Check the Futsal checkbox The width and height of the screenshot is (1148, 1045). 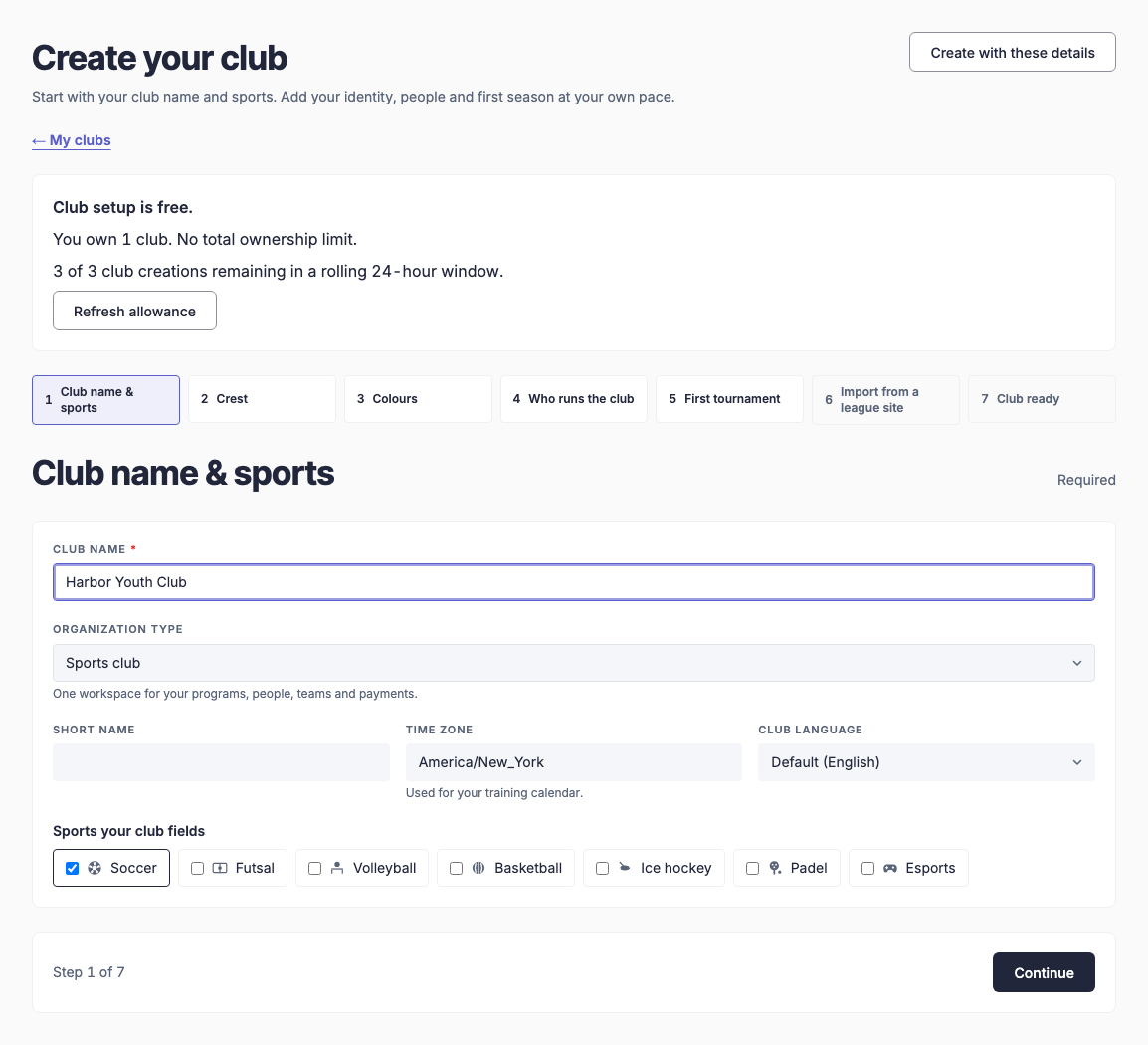pyautogui.click(x=197, y=868)
